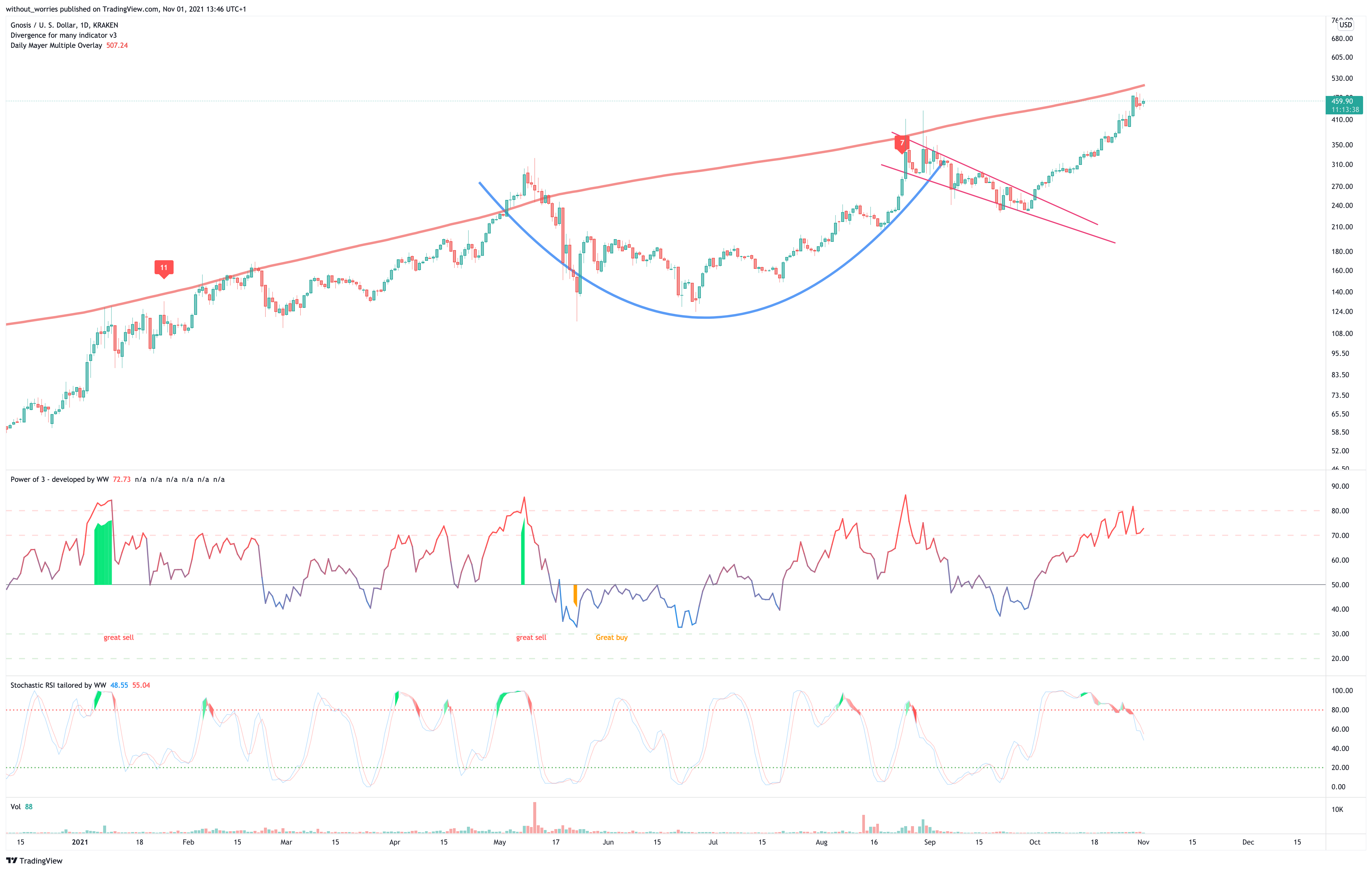Click 'Daily Mayer Multiple Overlay' legend label
The width and height of the screenshot is (1372, 871).
[x=56, y=45]
